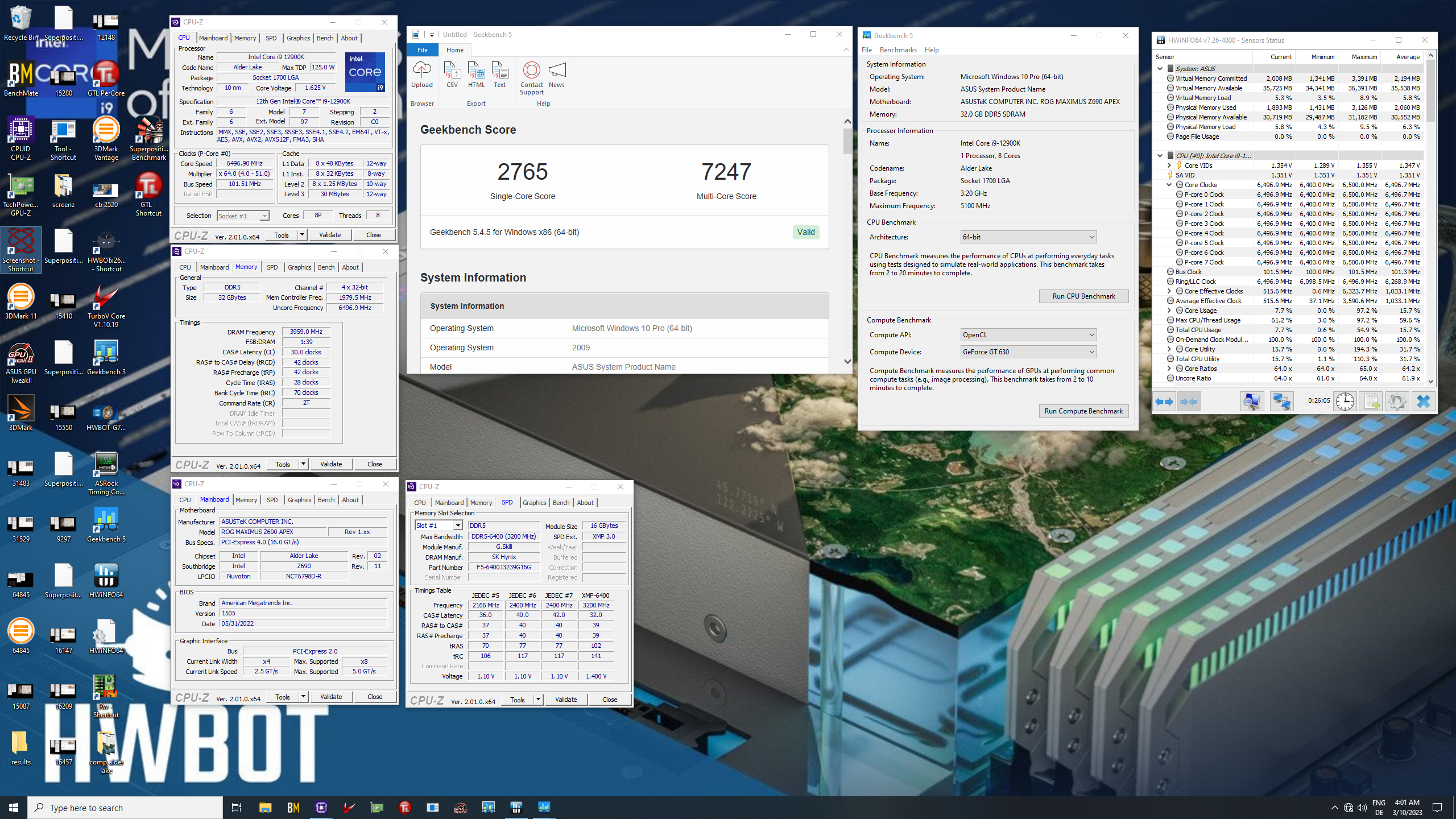Click HWiNFO log file plus icon
The height and width of the screenshot is (819, 1456).
1372,402
